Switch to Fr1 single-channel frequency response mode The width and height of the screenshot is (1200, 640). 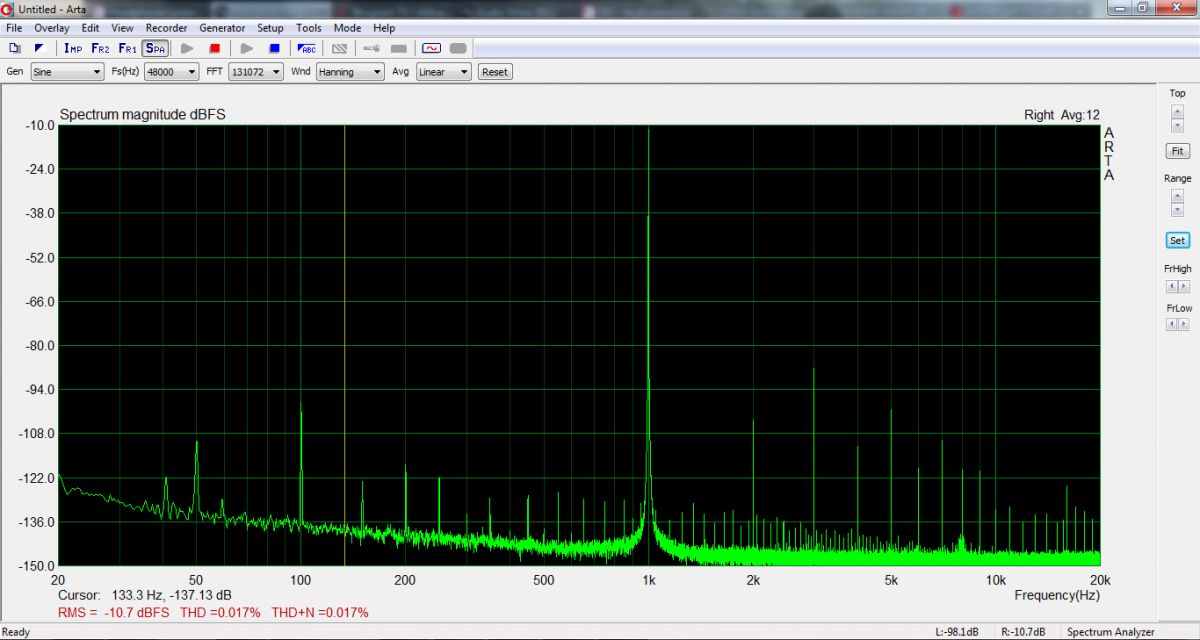point(127,48)
